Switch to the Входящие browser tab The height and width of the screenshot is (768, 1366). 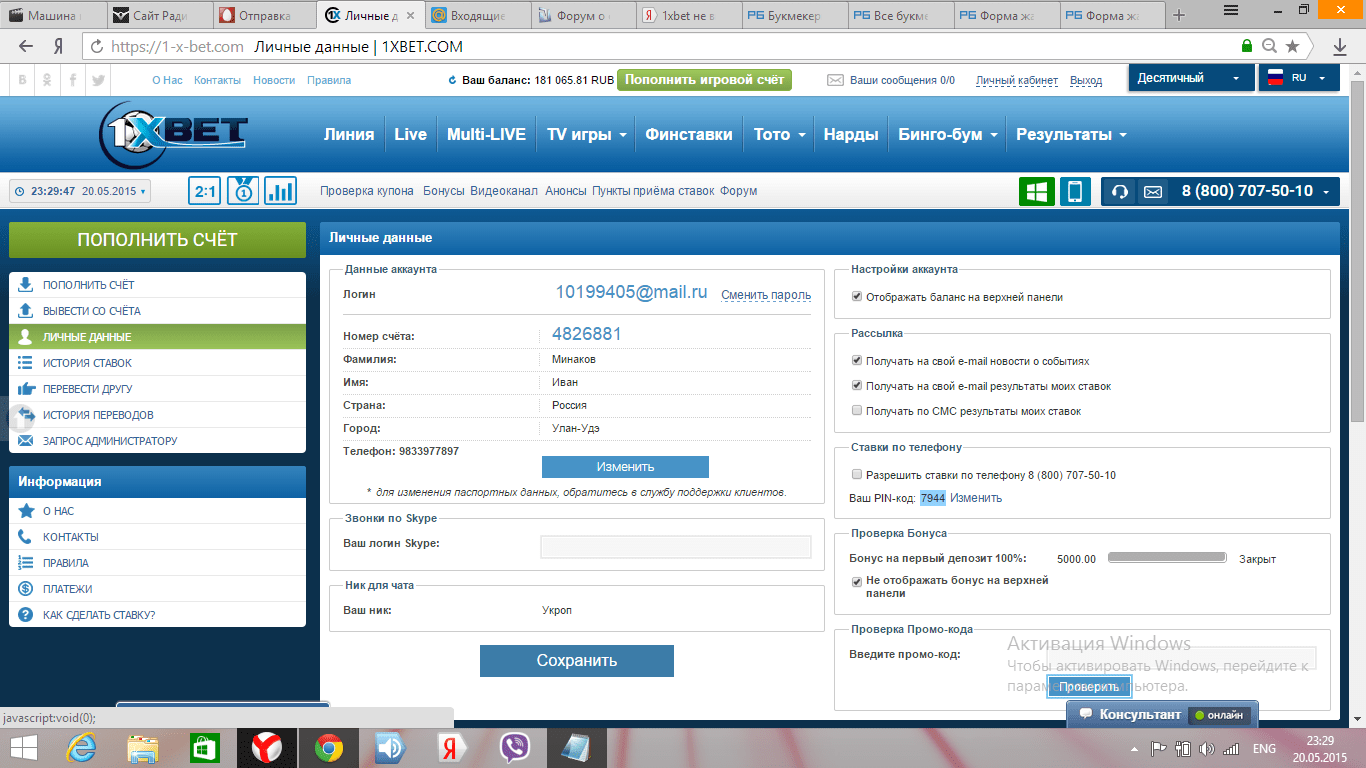tap(476, 15)
